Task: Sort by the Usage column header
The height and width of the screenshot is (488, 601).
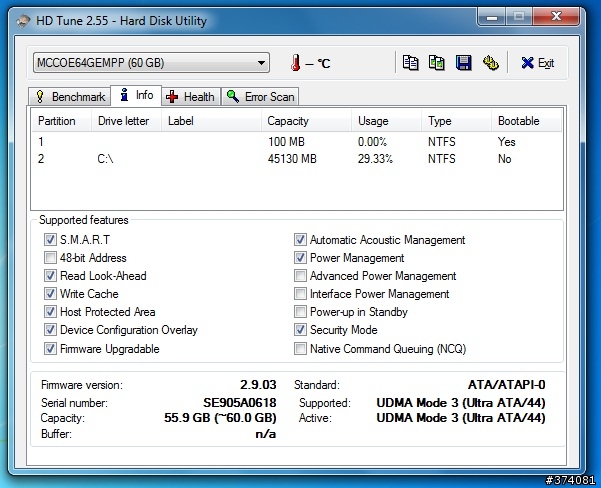Action: (x=386, y=121)
